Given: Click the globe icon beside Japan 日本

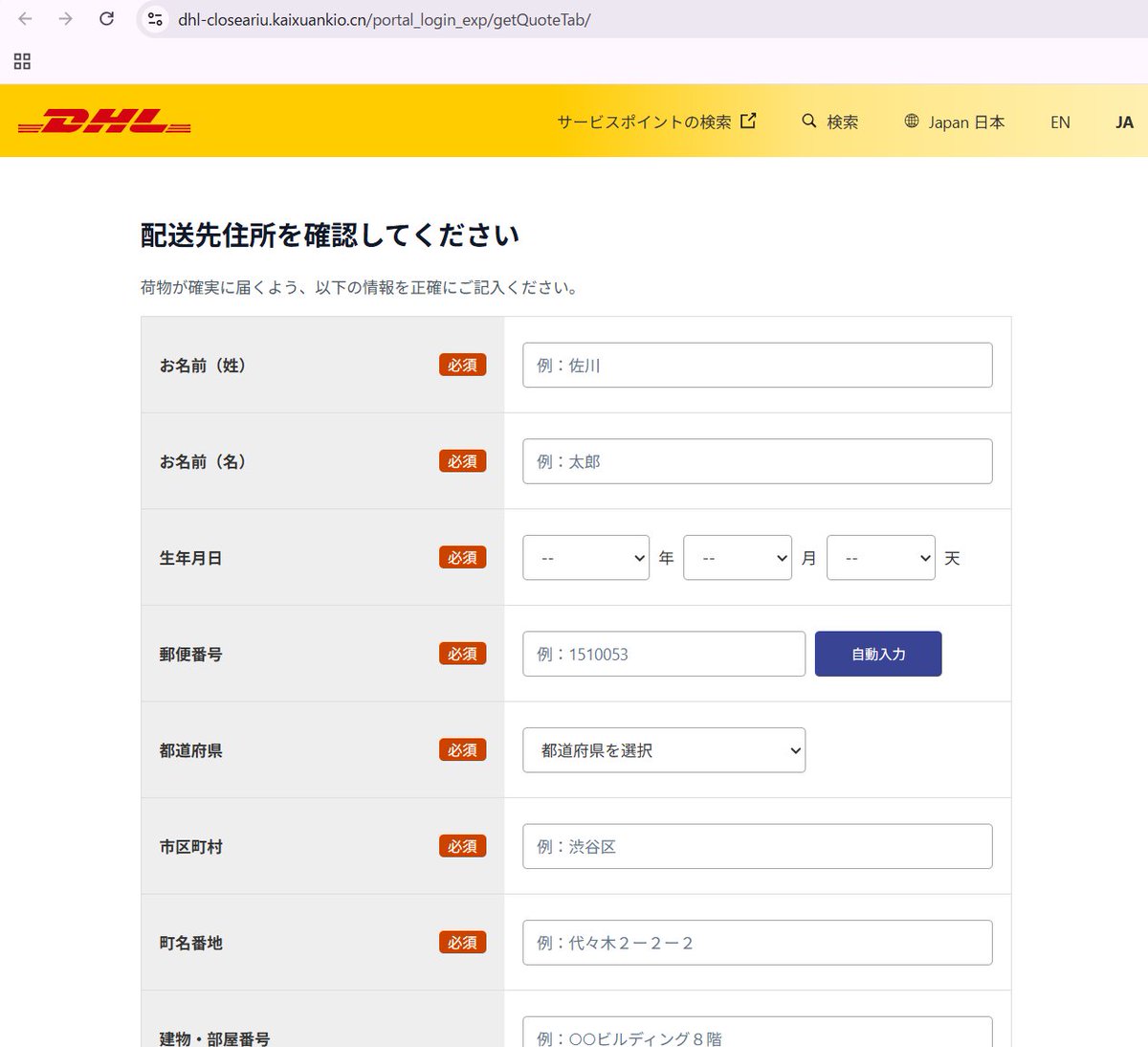Looking at the screenshot, I should pyautogui.click(x=912, y=121).
